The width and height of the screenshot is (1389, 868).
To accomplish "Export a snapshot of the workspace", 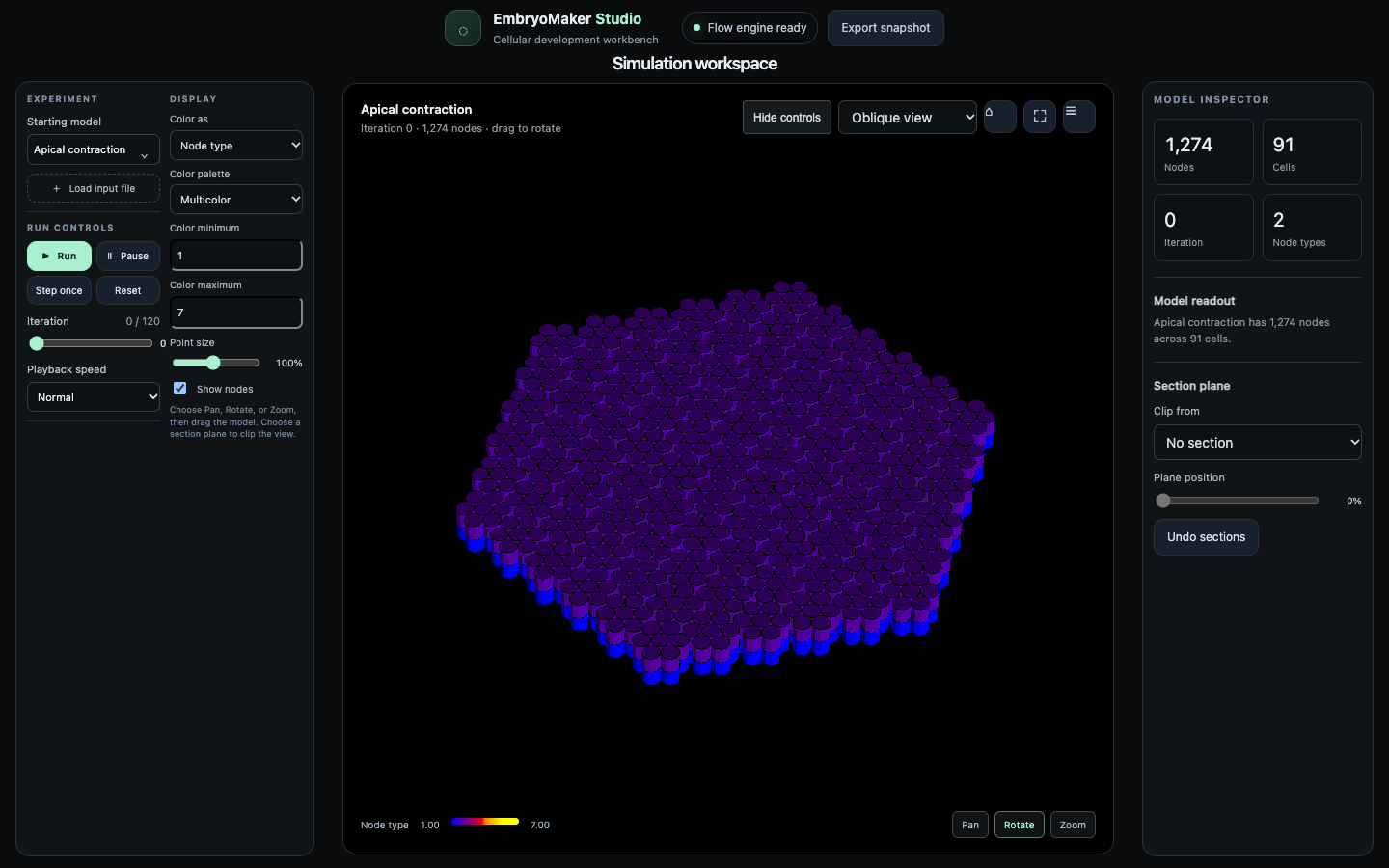I will (x=885, y=28).
